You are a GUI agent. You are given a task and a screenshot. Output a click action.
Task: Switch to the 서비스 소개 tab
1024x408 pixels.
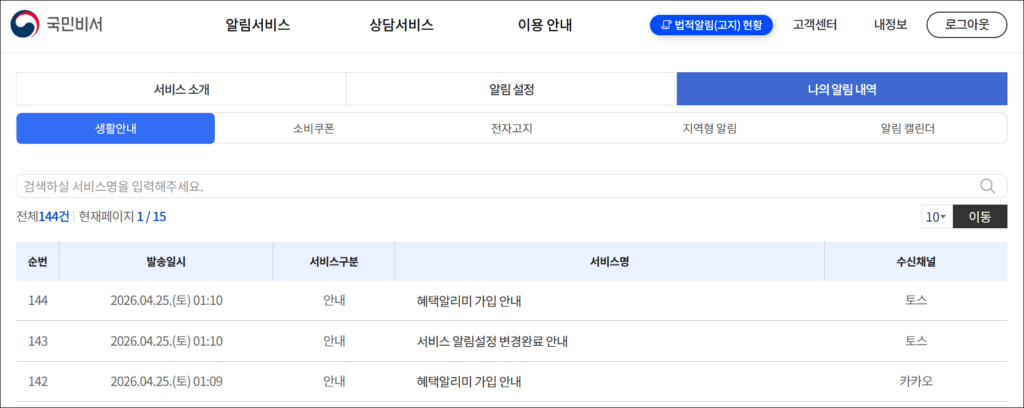pyautogui.click(x=182, y=89)
